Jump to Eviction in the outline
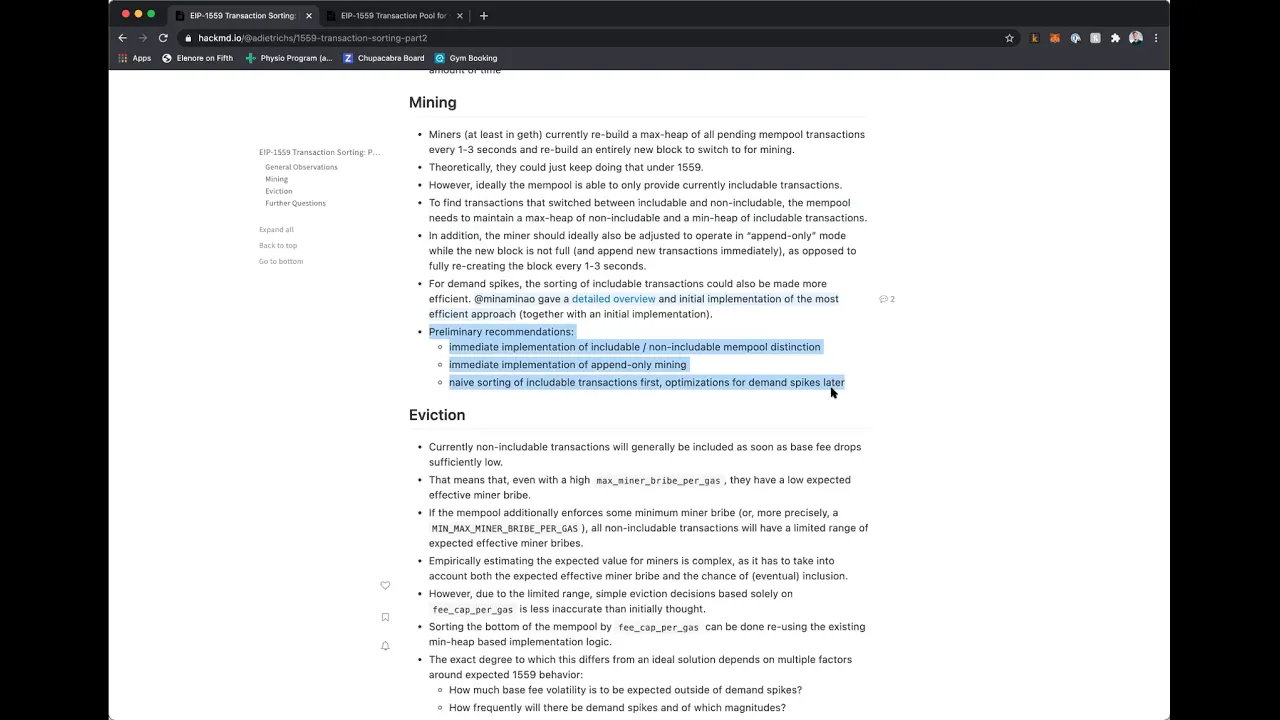Viewport: 1280px width, 720px height. pos(279,191)
